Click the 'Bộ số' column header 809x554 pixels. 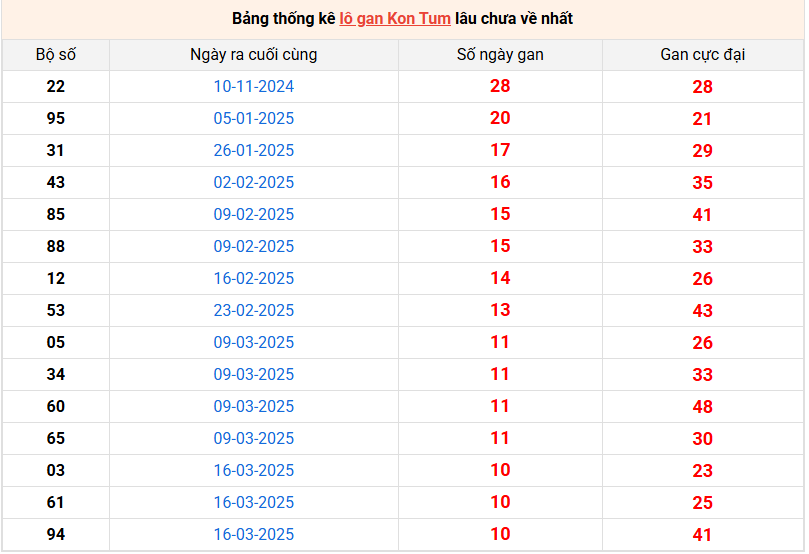[56, 55]
